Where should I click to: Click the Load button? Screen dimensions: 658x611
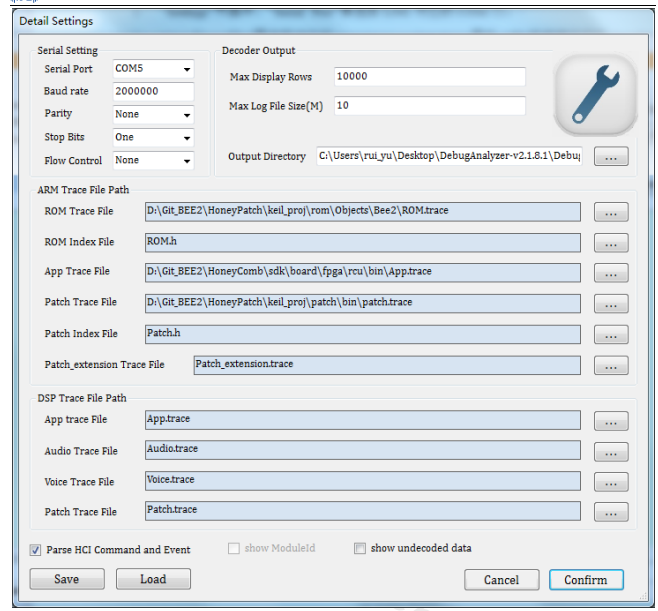coord(153,579)
